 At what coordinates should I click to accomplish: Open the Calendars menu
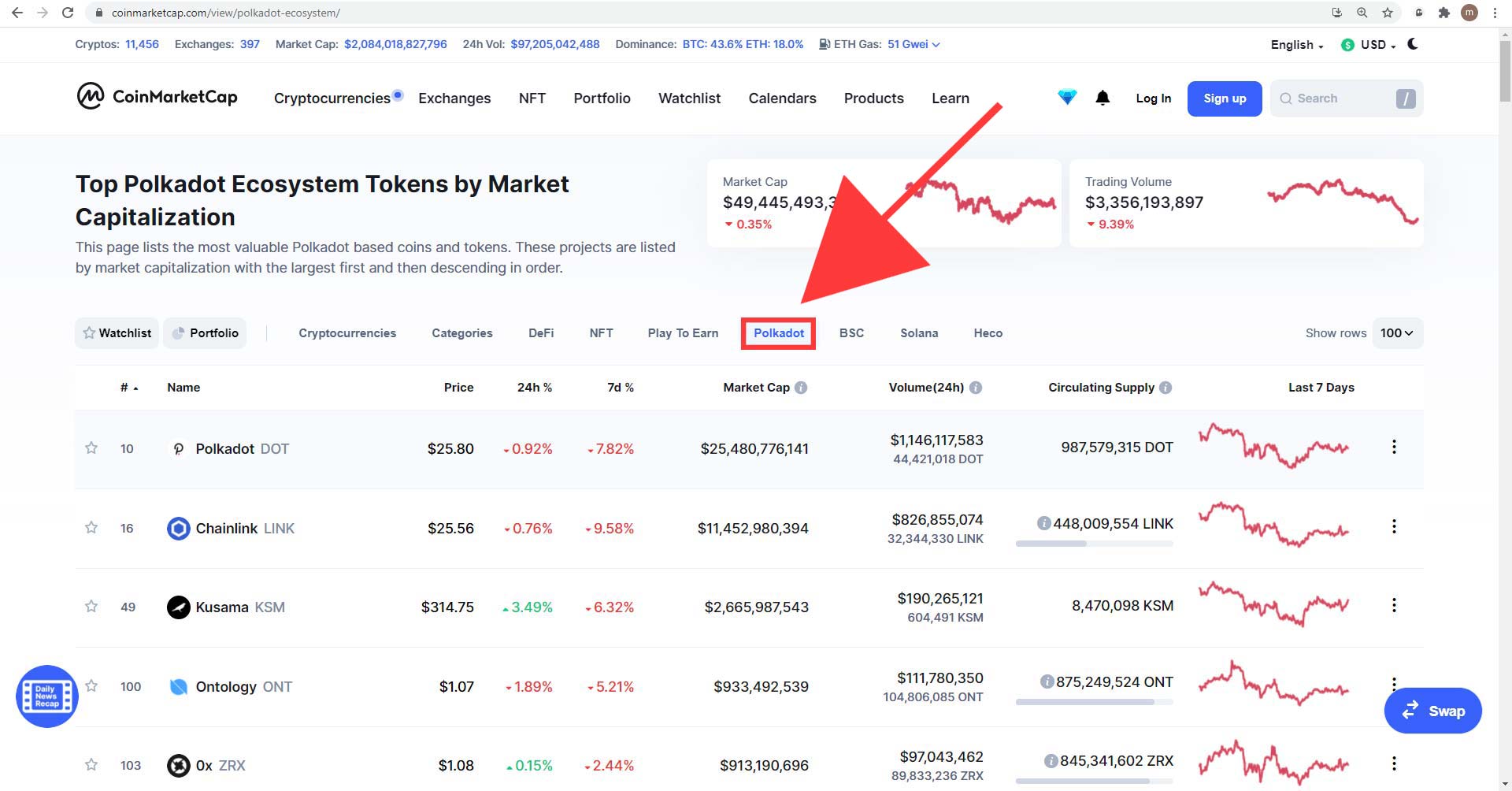click(x=782, y=98)
